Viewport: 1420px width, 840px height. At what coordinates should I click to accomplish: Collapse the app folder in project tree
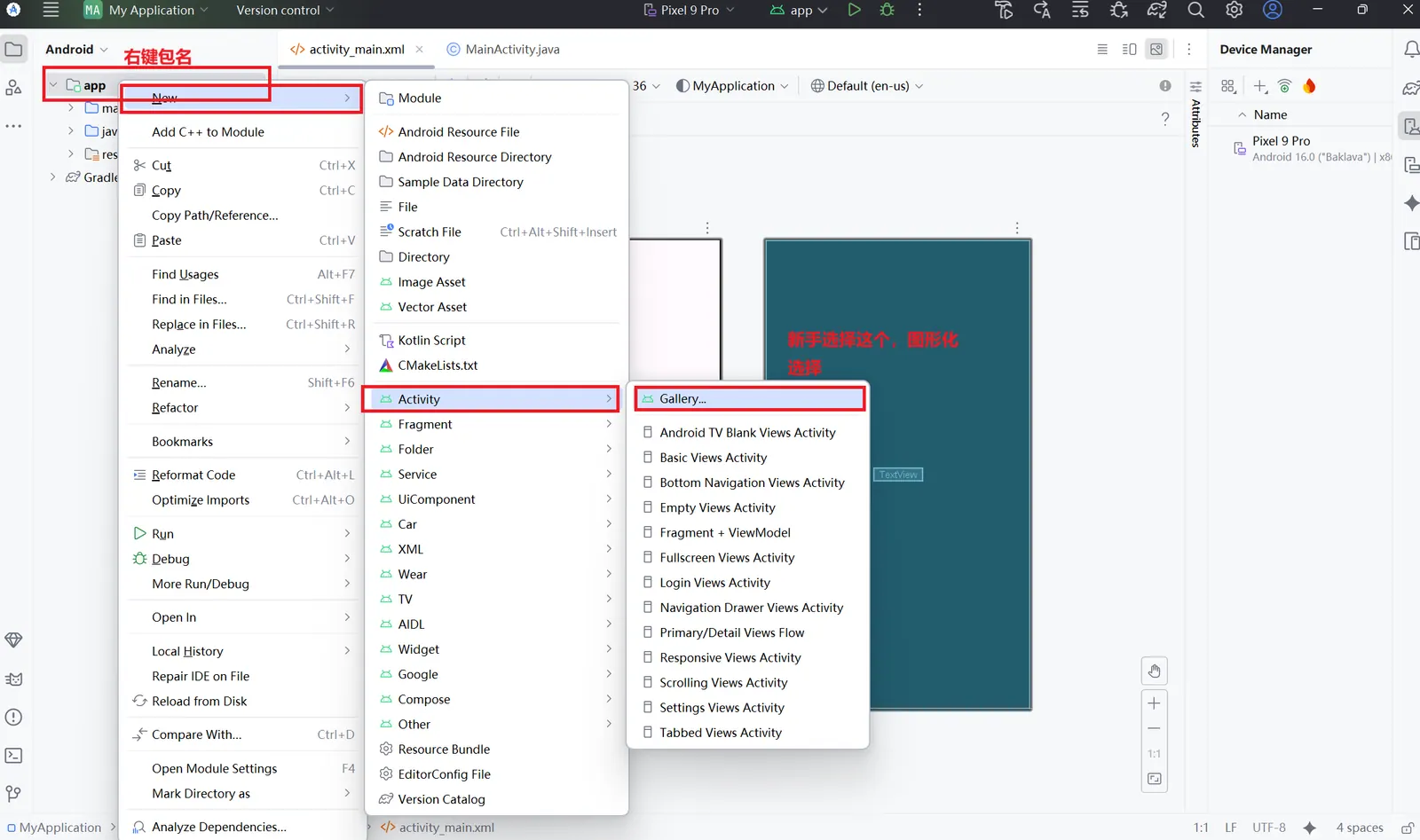(x=53, y=85)
